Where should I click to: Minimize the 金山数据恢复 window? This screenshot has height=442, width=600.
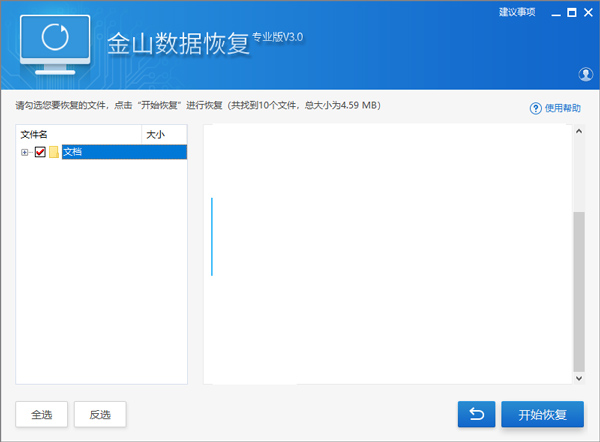(556, 13)
